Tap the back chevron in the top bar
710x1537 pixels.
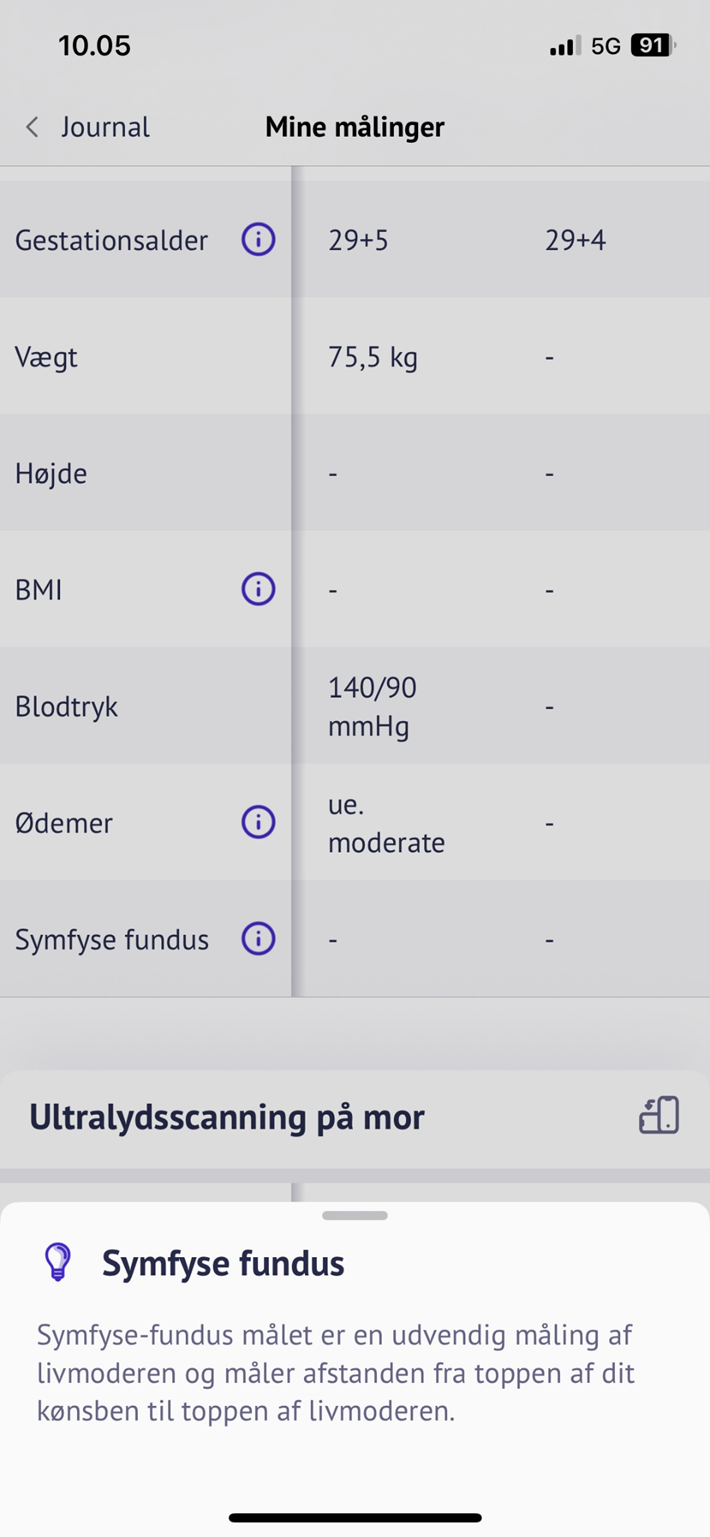[x=31, y=127]
